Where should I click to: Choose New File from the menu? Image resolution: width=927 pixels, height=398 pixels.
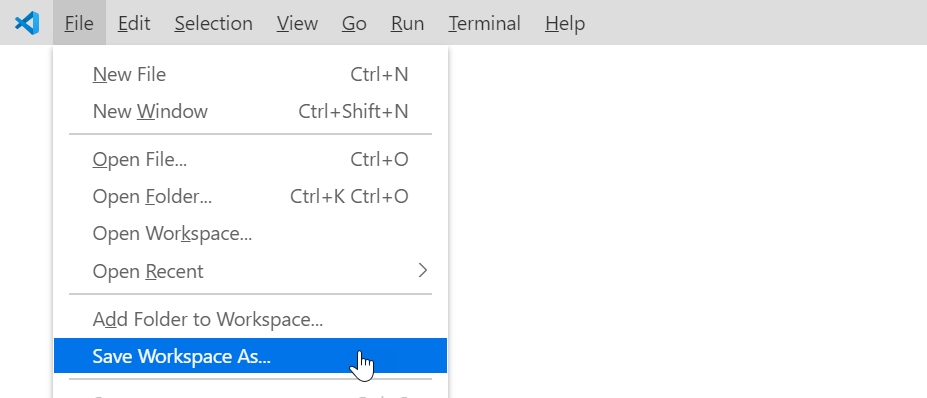click(x=251, y=75)
